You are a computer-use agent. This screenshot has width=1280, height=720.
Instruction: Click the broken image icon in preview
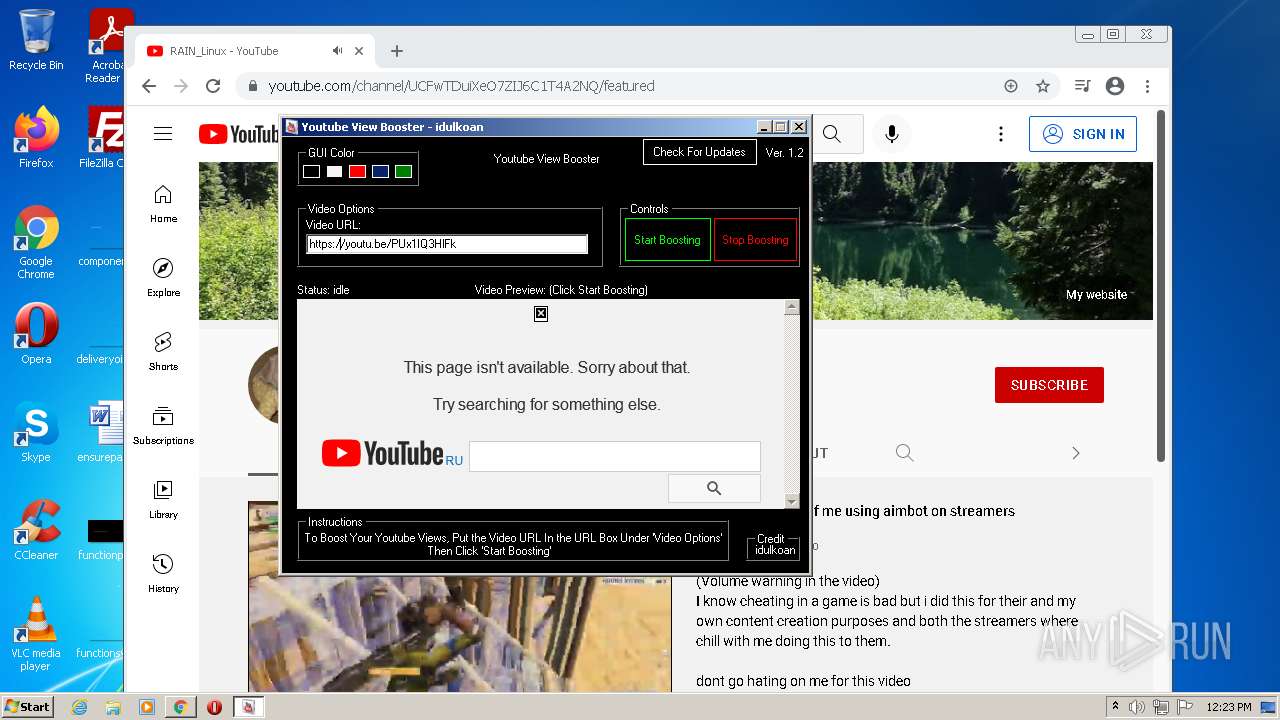pos(541,314)
